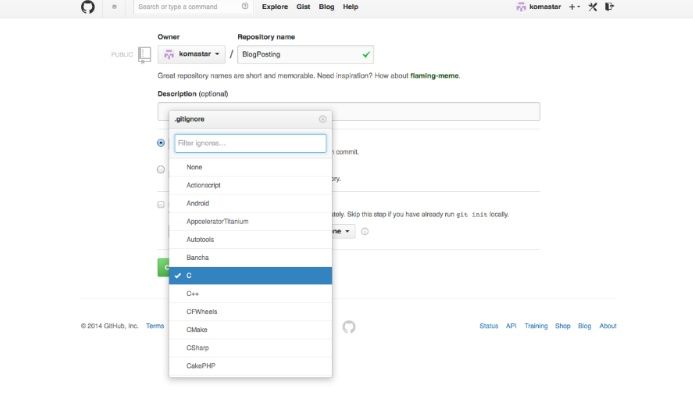Viewport: 693px width, 399px height.
Task: Click the repository book icon
Action: 144,55
